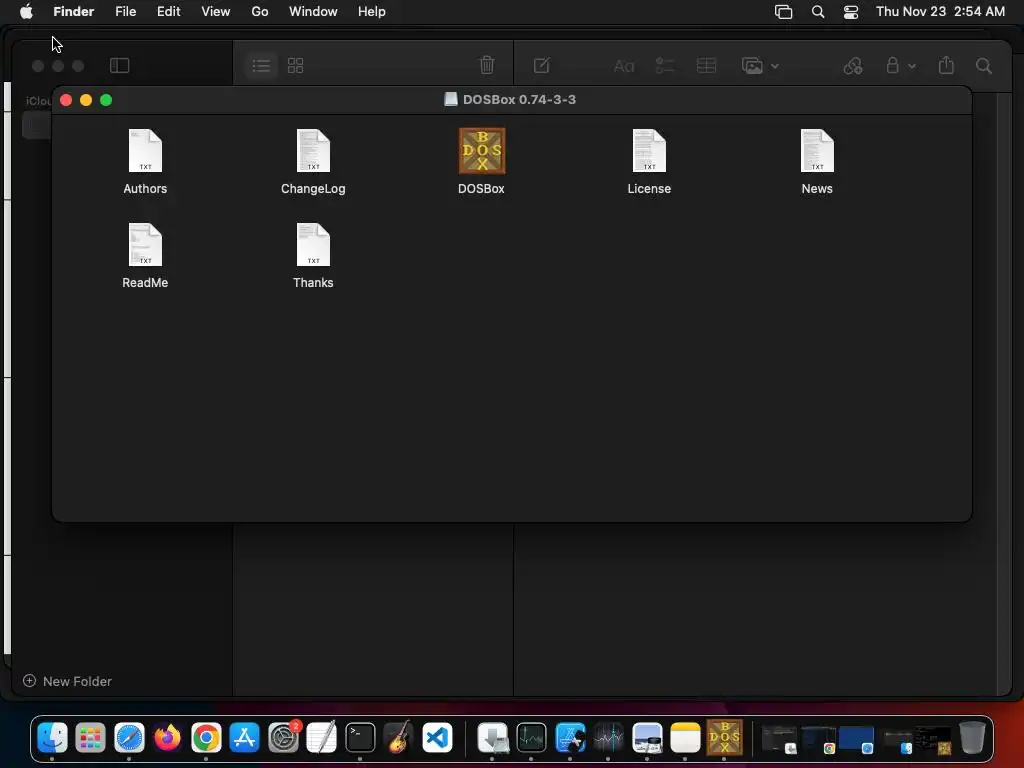The height and width of the screenshot is (768, 1024).
Task: Open Safari from the Dock
Action: 129,738
